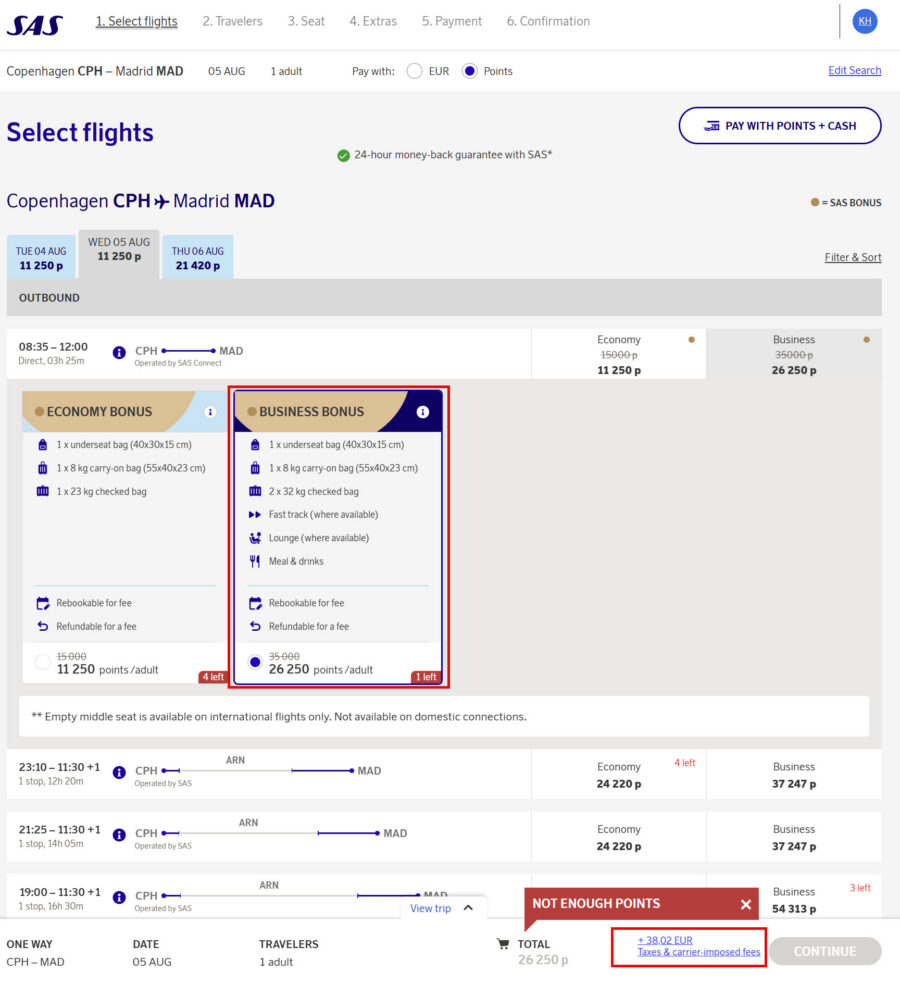Viewport: 900px width, 984px height.
Task: Expand Business 26 250 p on 08:35 flight
Action: coord(794,354)
